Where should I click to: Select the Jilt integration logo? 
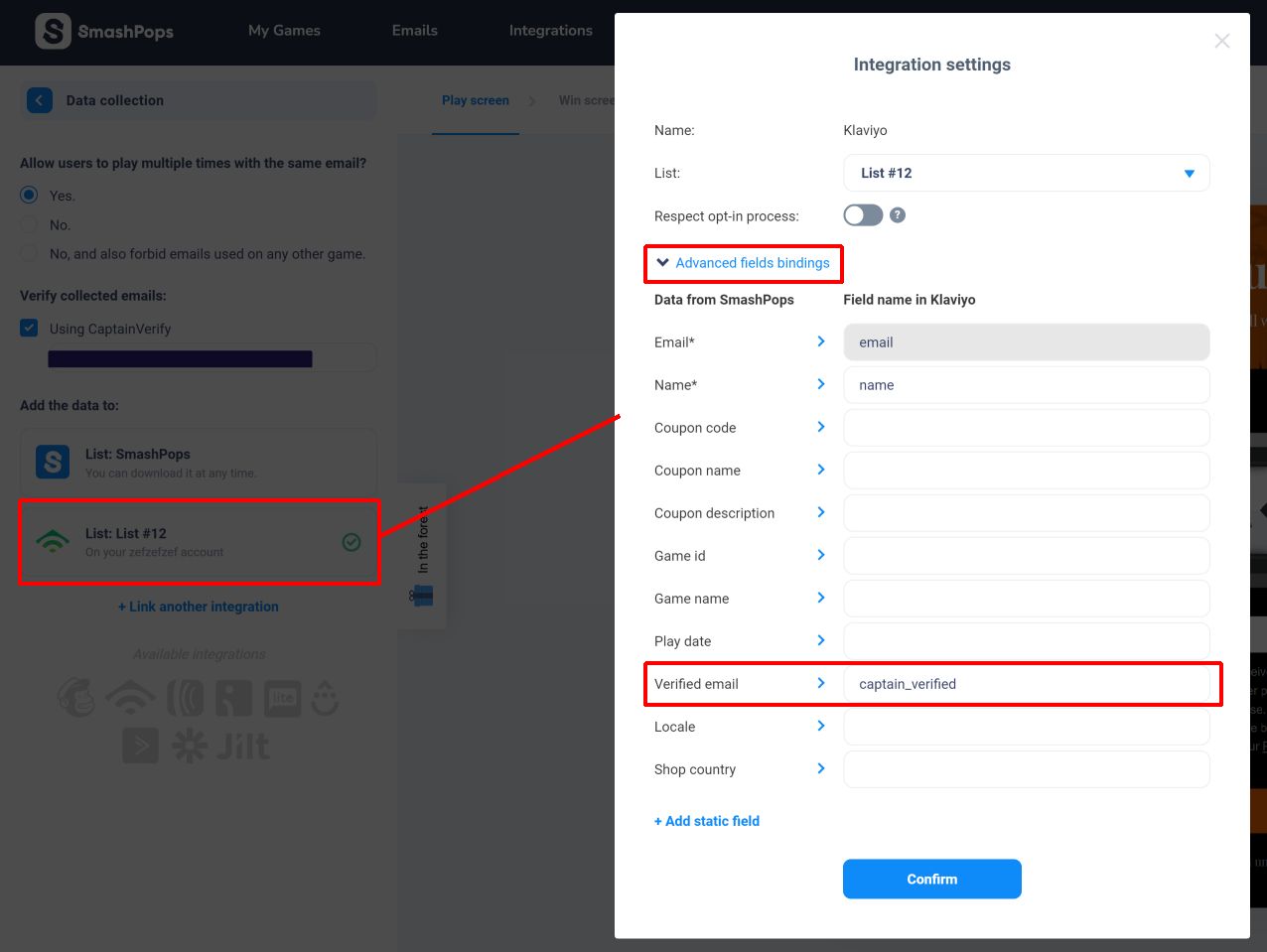click(243, 746)
